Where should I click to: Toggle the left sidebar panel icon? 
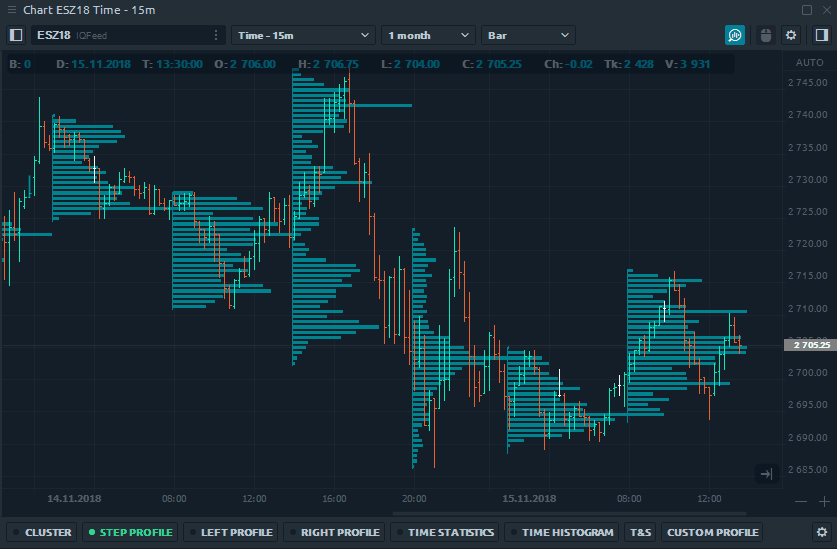click(x=16, y=35)
